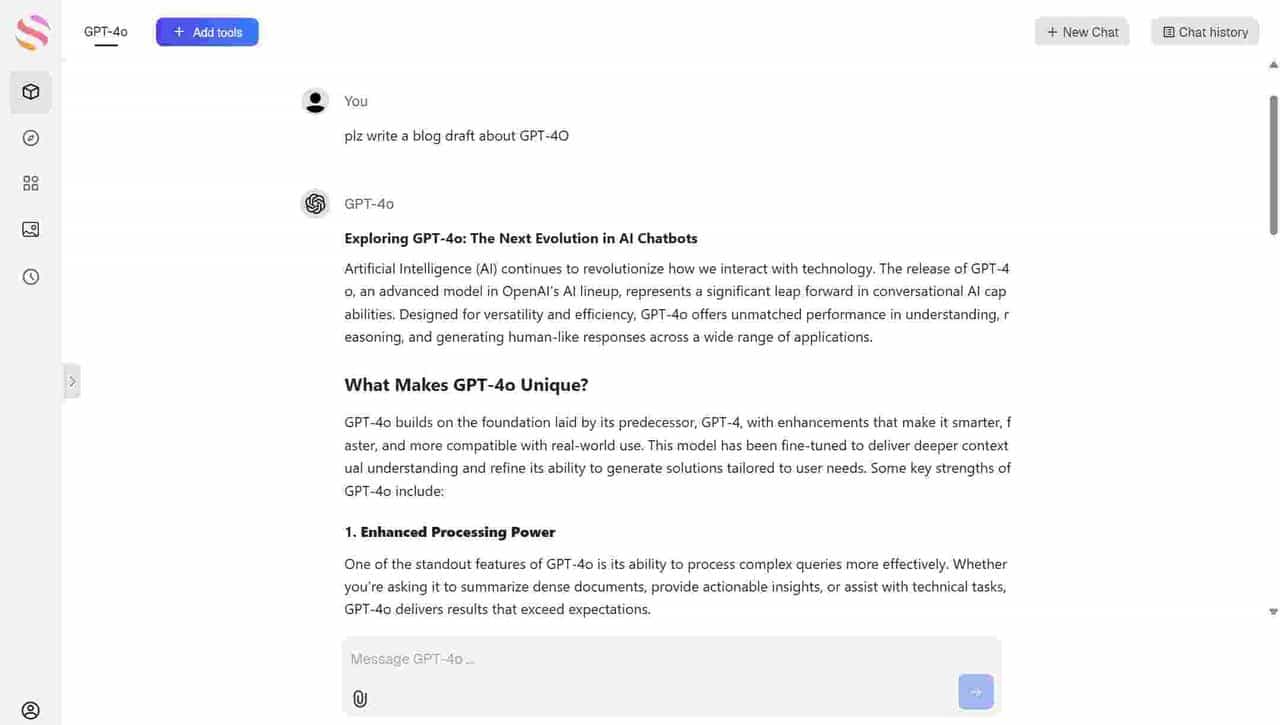Click the paperclip attach file icon
This screenshot has height=725, width=1280.
point(360,699)
